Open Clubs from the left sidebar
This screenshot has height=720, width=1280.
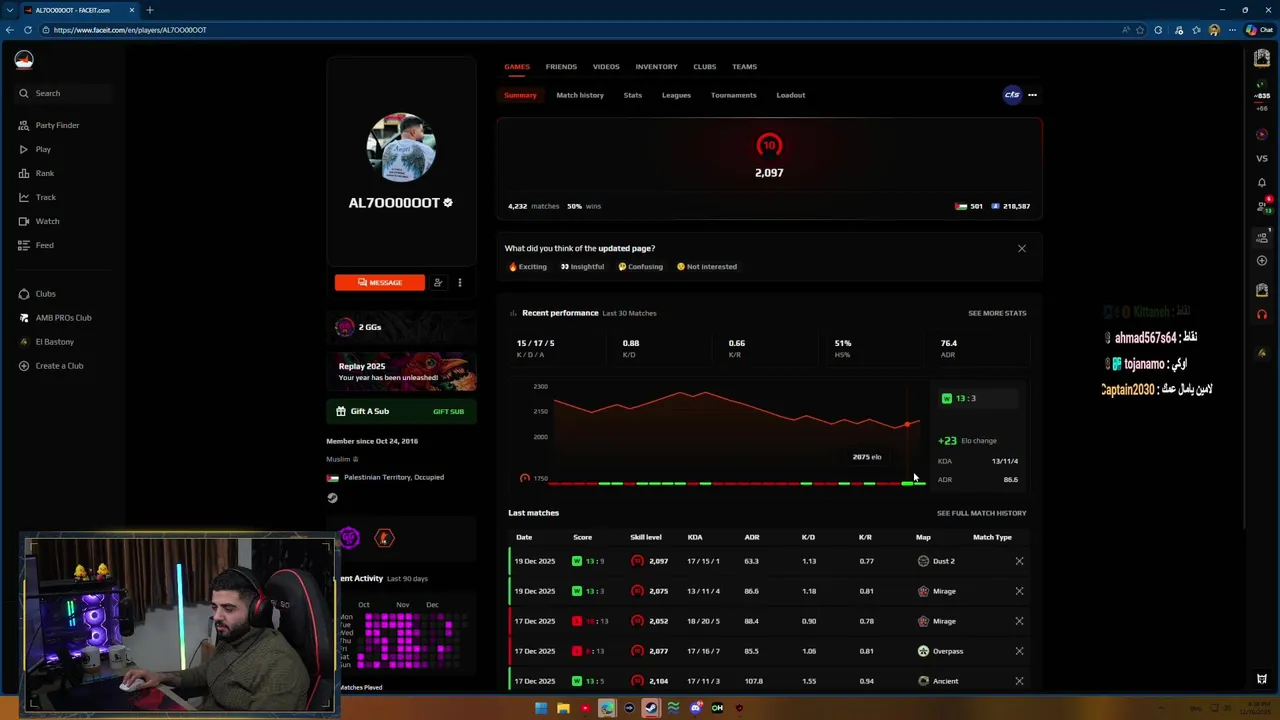click(x=37, y=294)
